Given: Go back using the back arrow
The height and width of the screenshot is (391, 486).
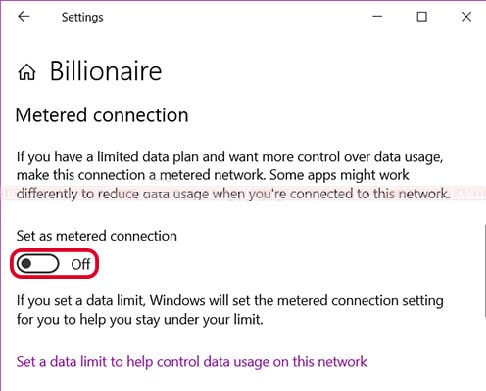Looking at the screenshot, I should point(24,16).
